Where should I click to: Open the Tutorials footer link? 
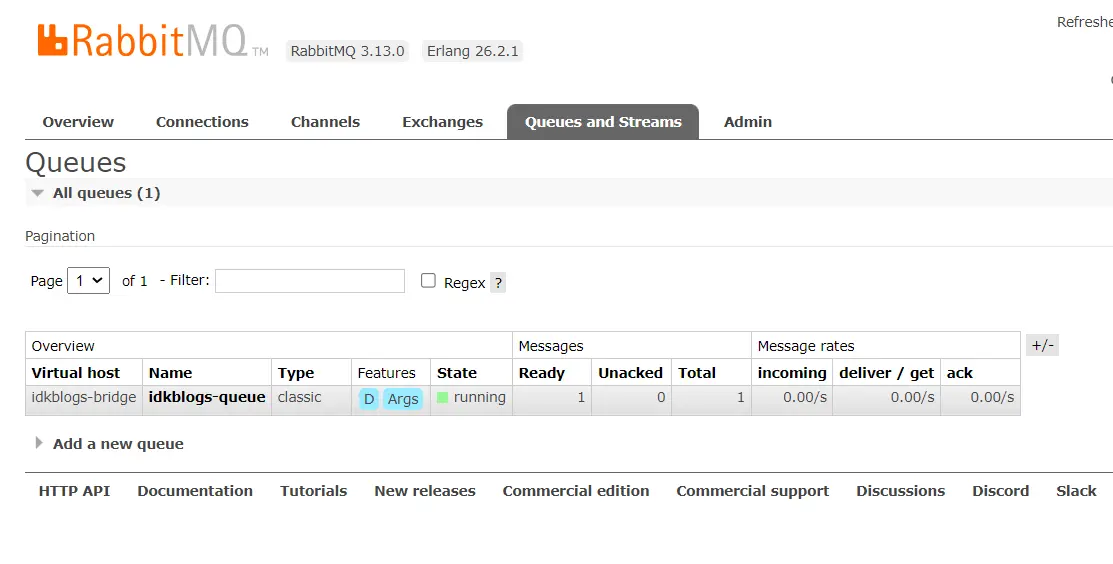(314, 491)
